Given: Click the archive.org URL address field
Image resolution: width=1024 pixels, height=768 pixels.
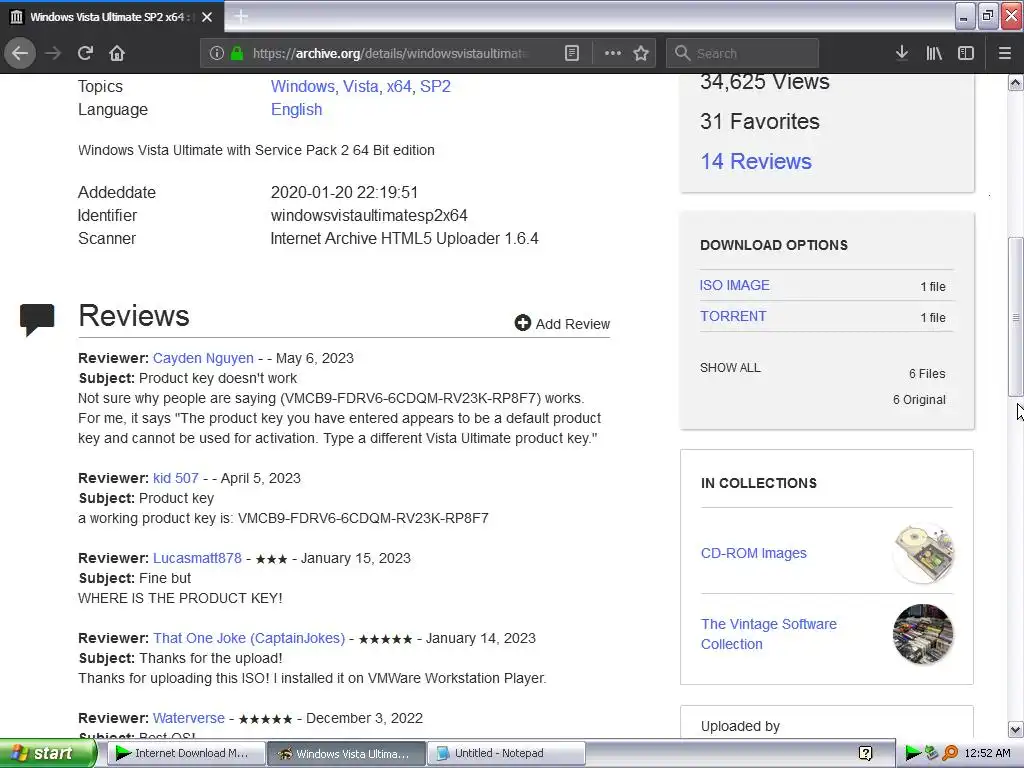Looking at the screenshot, I should 389,53.
